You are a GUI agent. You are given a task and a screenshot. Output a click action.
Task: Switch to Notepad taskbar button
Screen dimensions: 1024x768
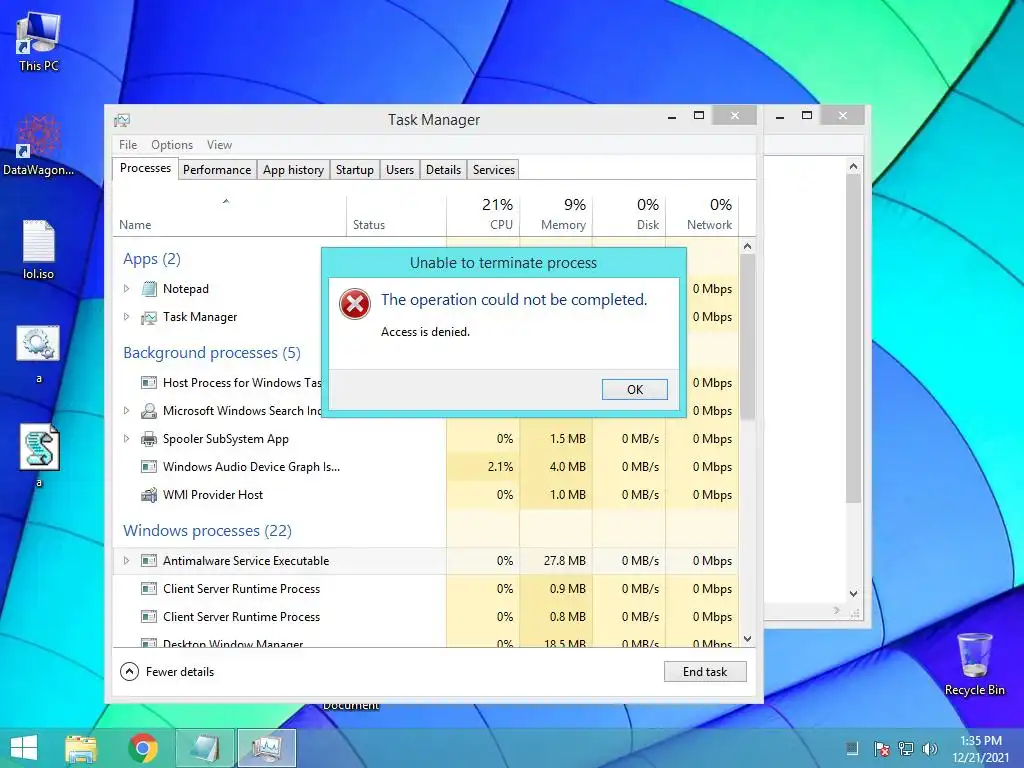coord(205,748)
